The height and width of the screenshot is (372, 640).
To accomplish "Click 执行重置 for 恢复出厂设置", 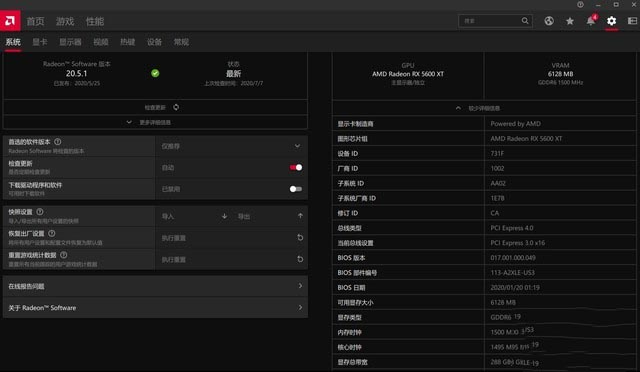I will pyautogui.click(x=173, y=238).
